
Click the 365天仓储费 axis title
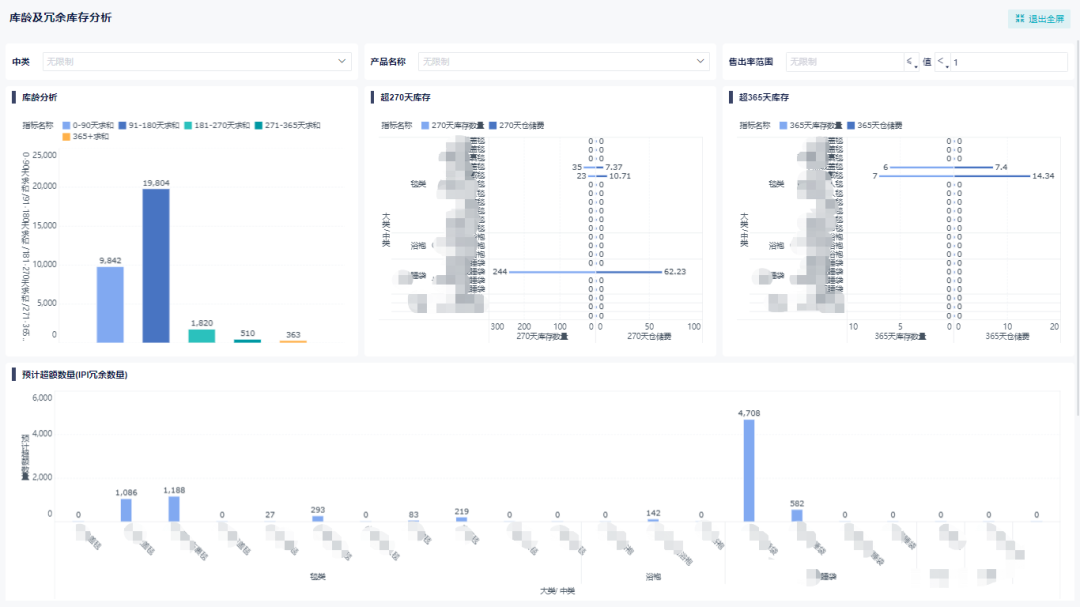(x=1007, y=336)
